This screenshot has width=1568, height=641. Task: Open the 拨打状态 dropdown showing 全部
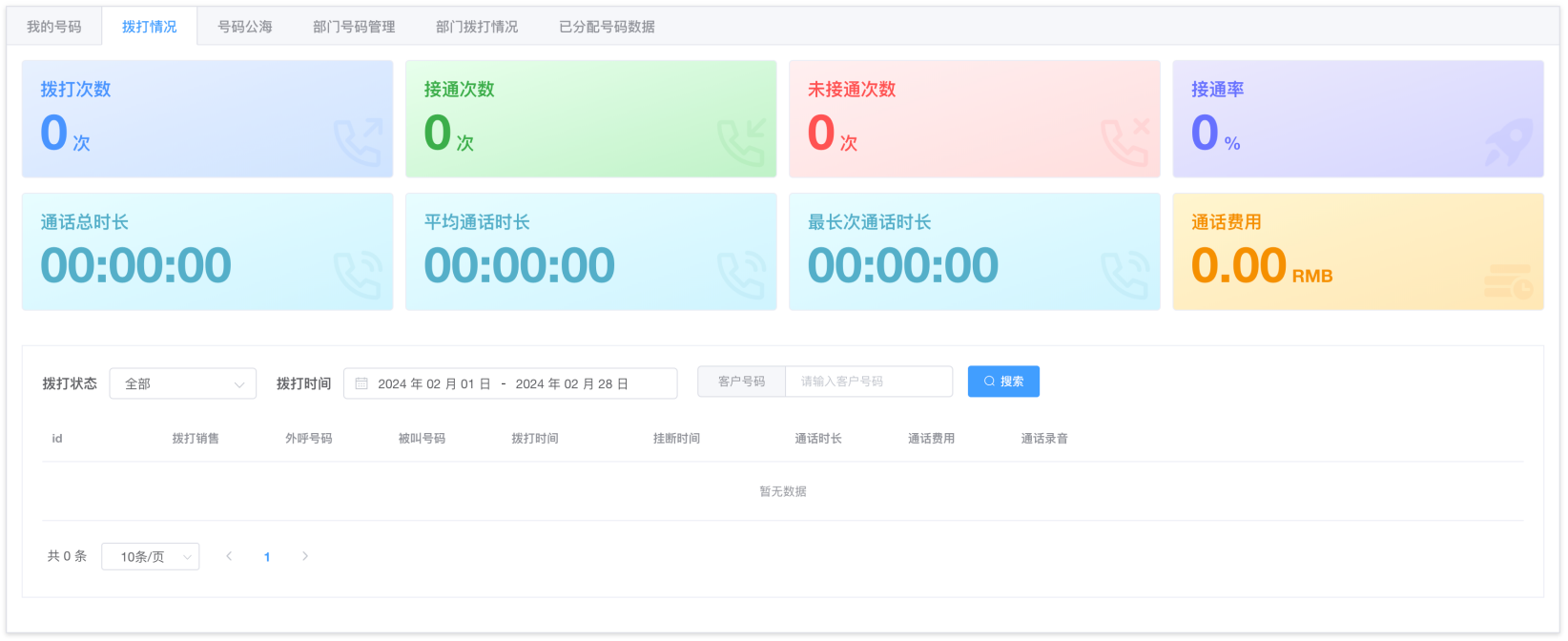pyautogui.click(x=183, y=383)
